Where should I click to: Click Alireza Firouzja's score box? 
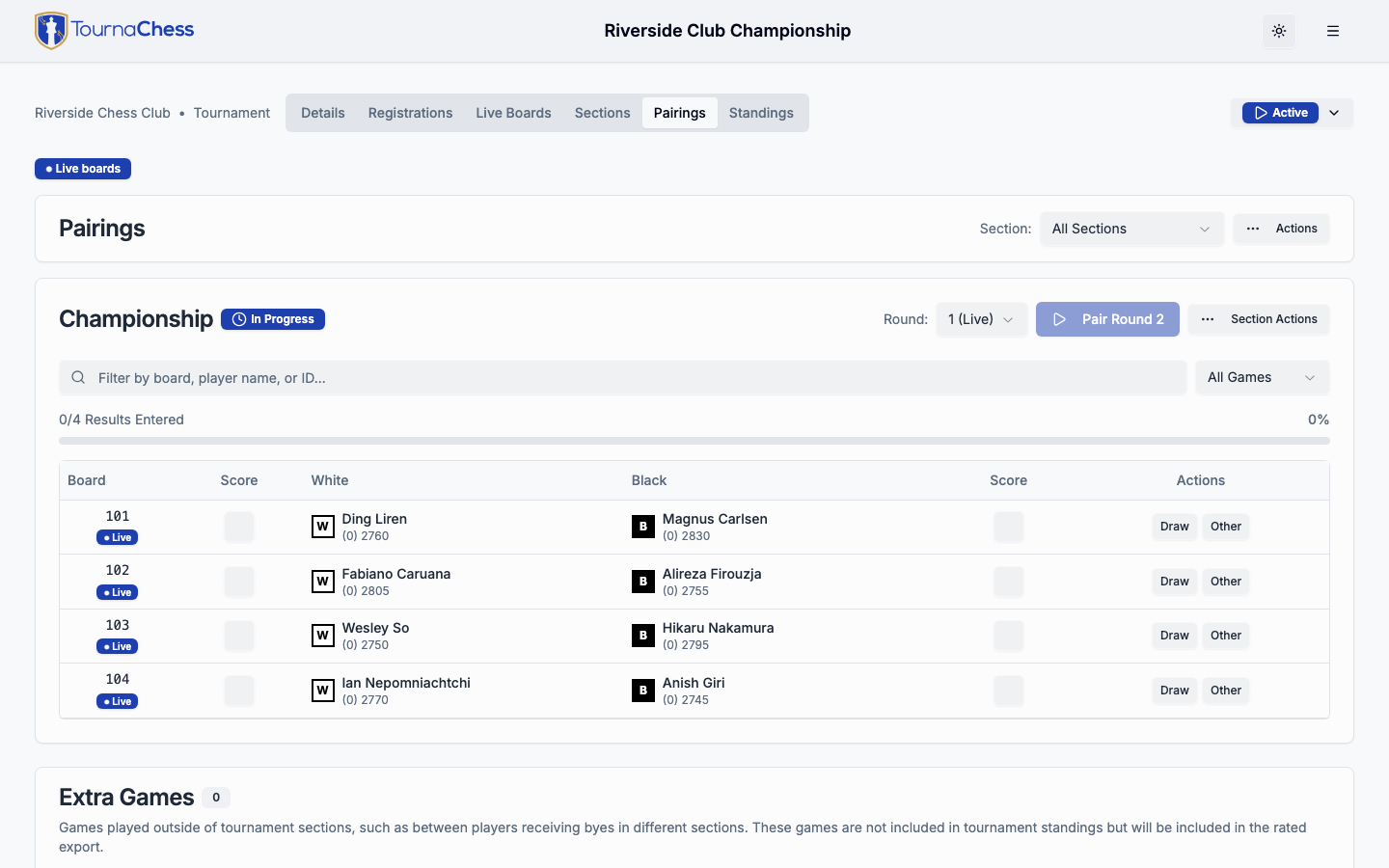point(1009,582)
